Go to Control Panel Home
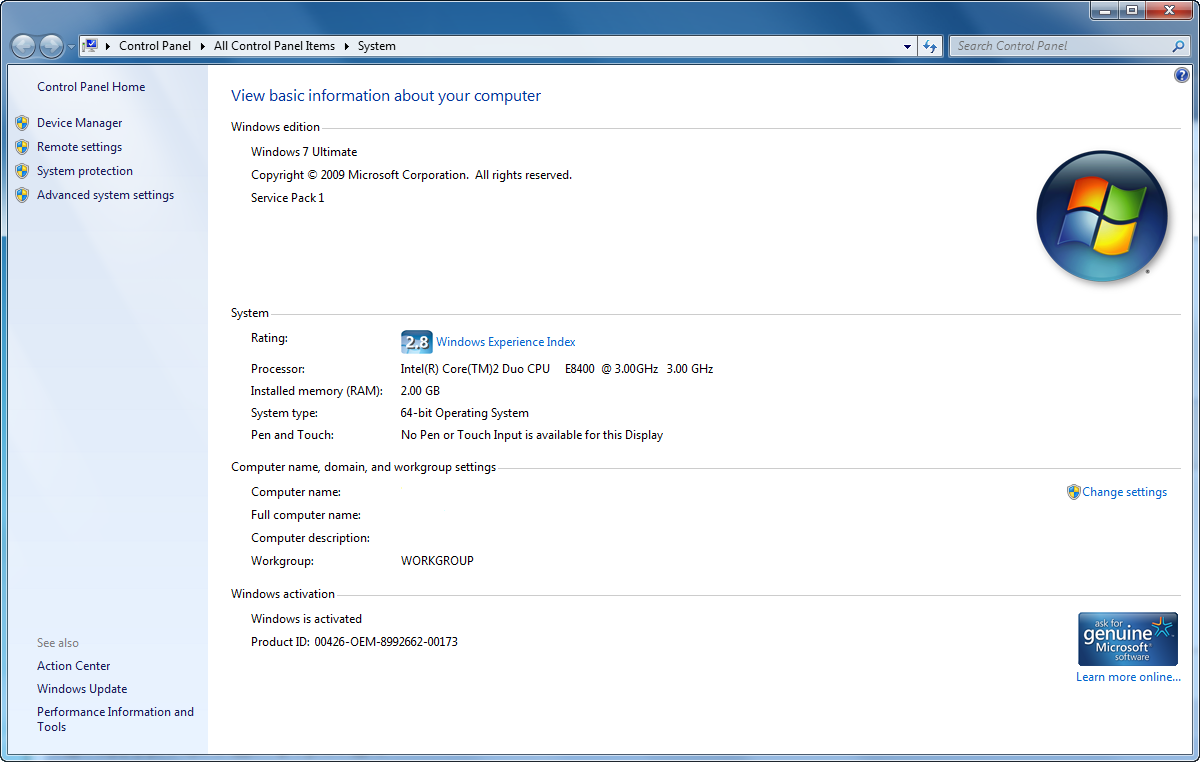The height and width of the screenshot is (762, 1200). 91,87
